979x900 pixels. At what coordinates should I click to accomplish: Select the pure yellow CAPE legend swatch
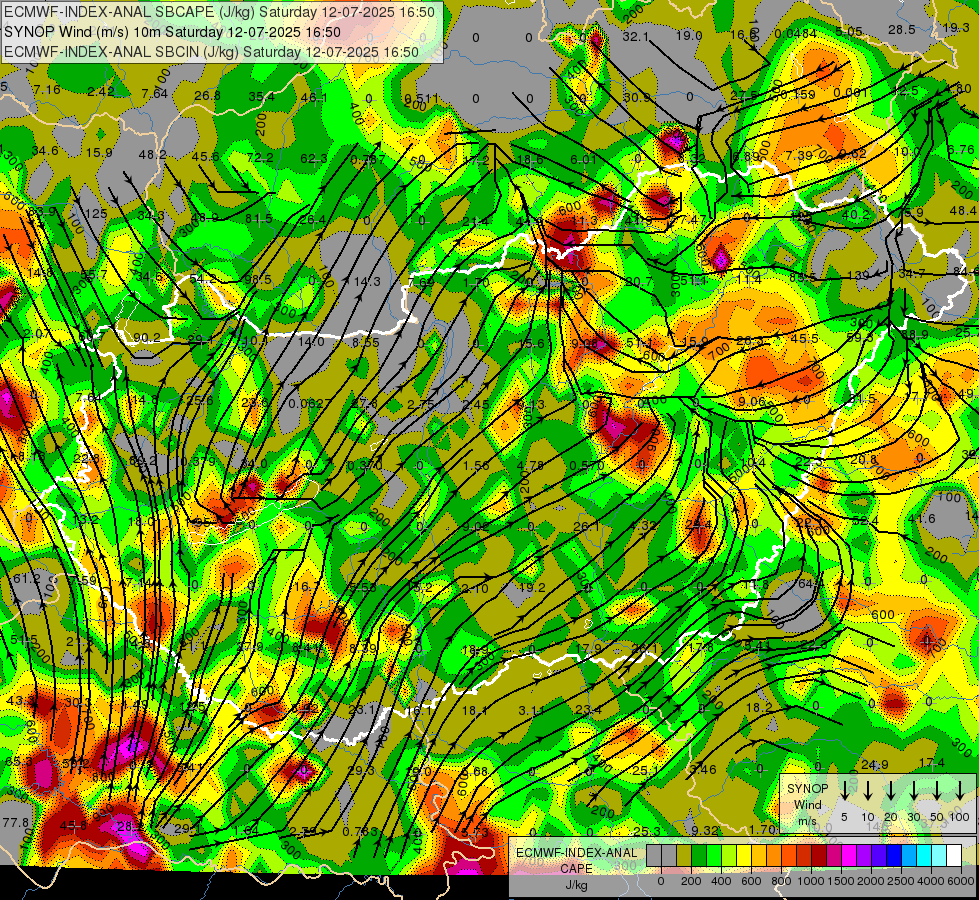click(744, 856)
